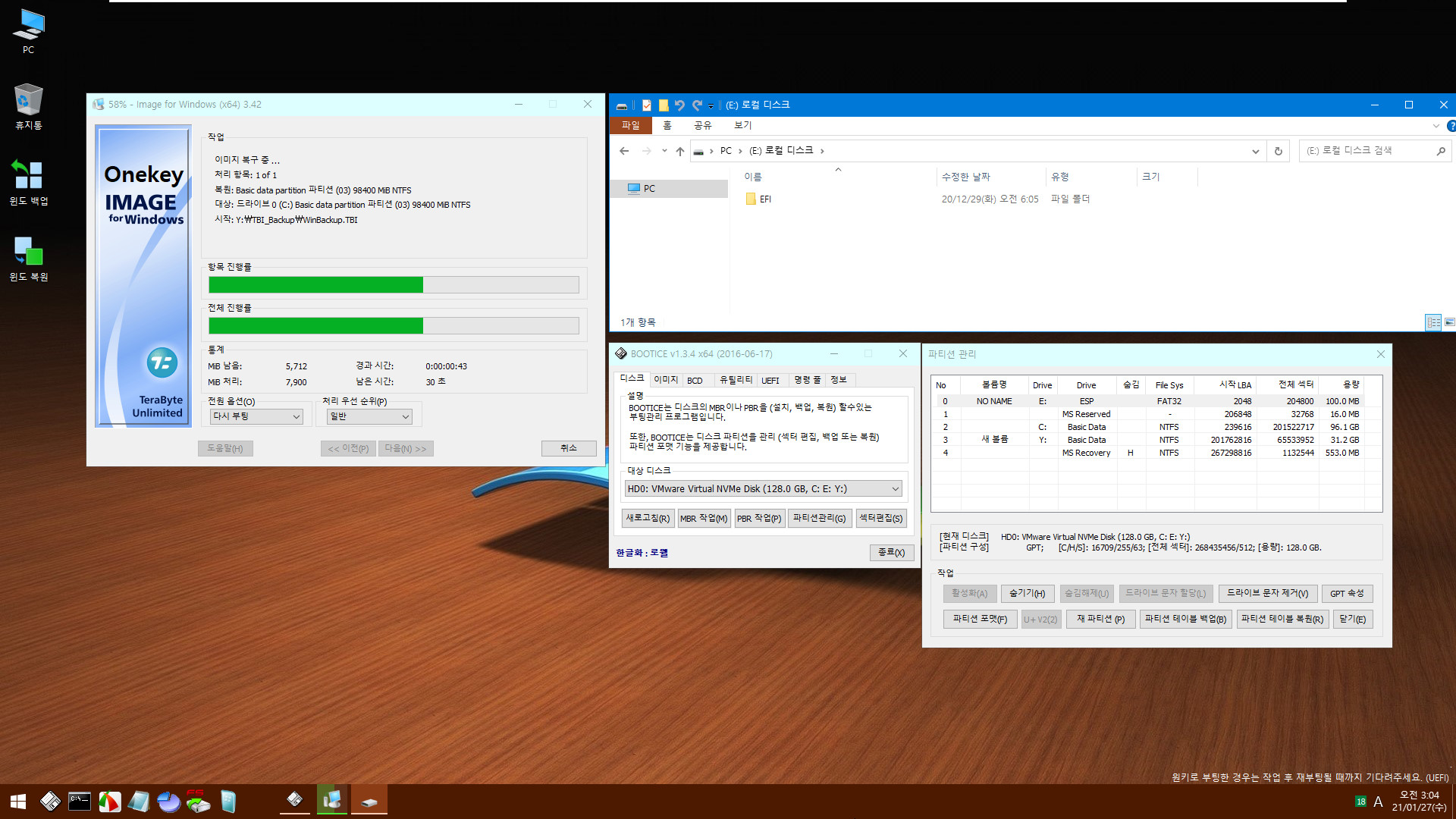This screenshot has width=1456, height=819.
Task: Switch to running Image for Windows taskbar button
Action: (332, 800)
